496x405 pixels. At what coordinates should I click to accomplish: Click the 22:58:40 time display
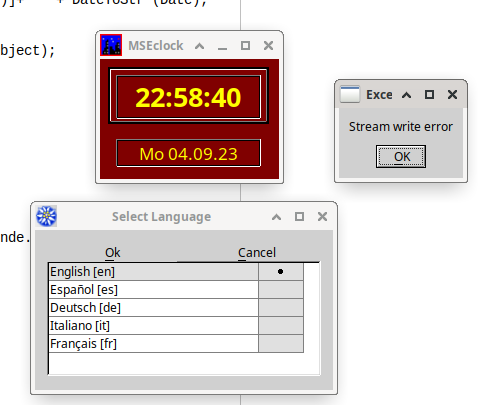point(188,97)
